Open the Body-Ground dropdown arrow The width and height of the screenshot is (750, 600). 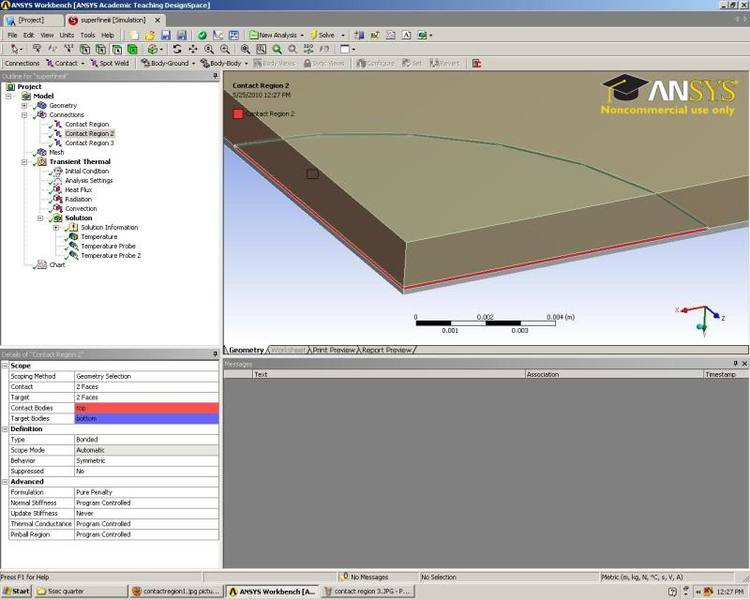[x=193, y=63]
